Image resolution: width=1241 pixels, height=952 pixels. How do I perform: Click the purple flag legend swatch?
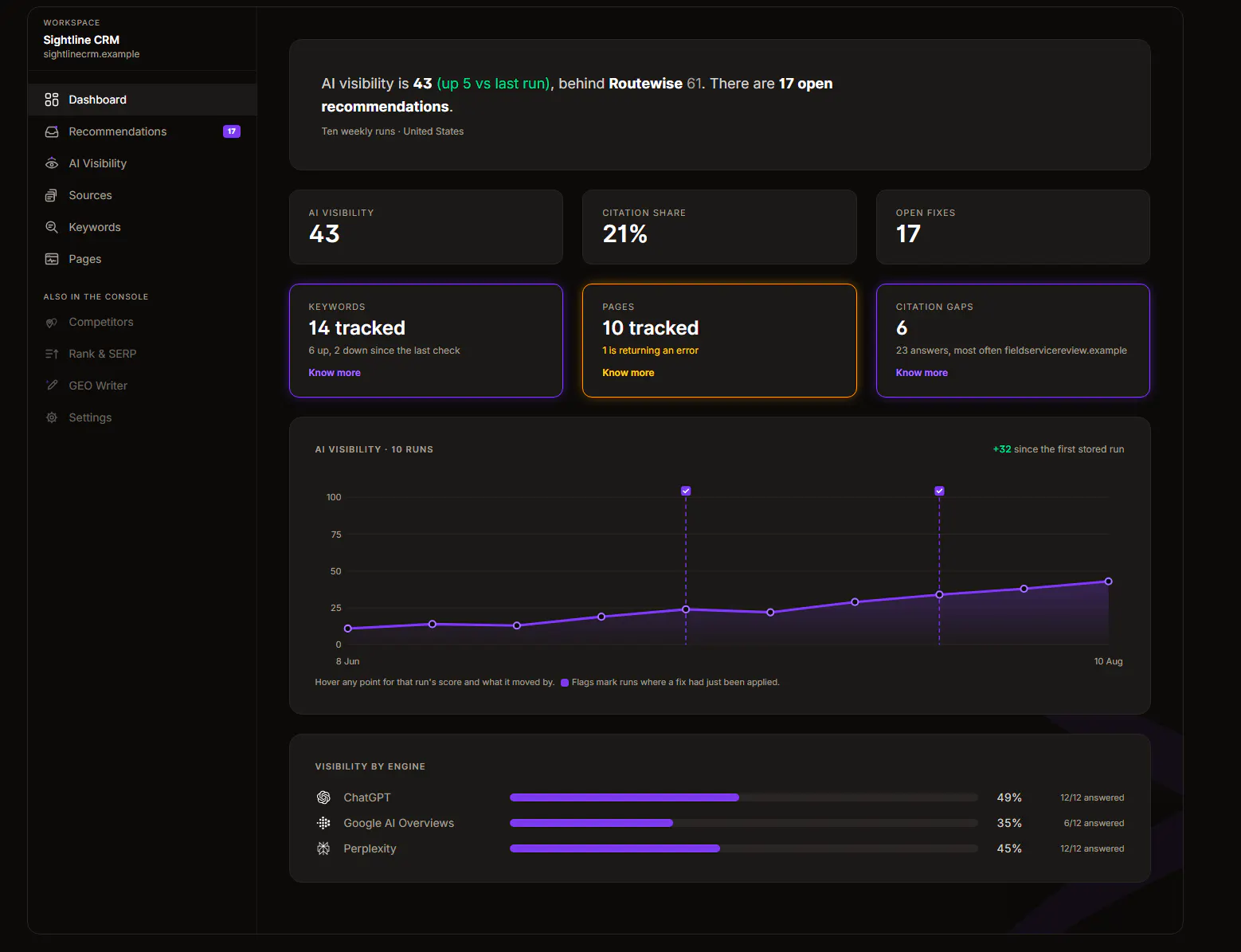pyautogui.click(x=565, y=683)
